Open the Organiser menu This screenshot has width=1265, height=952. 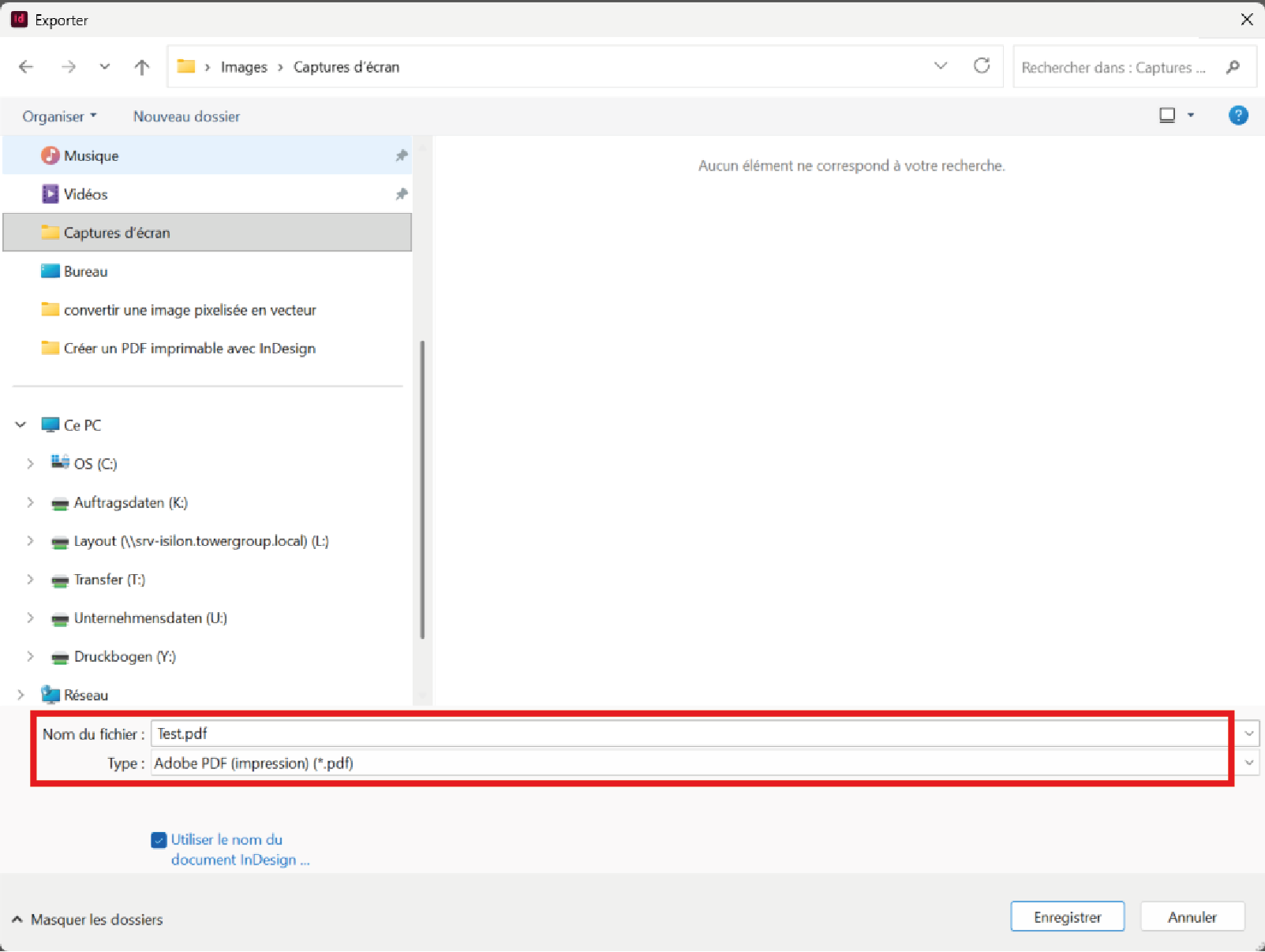(x=59, y=117)
